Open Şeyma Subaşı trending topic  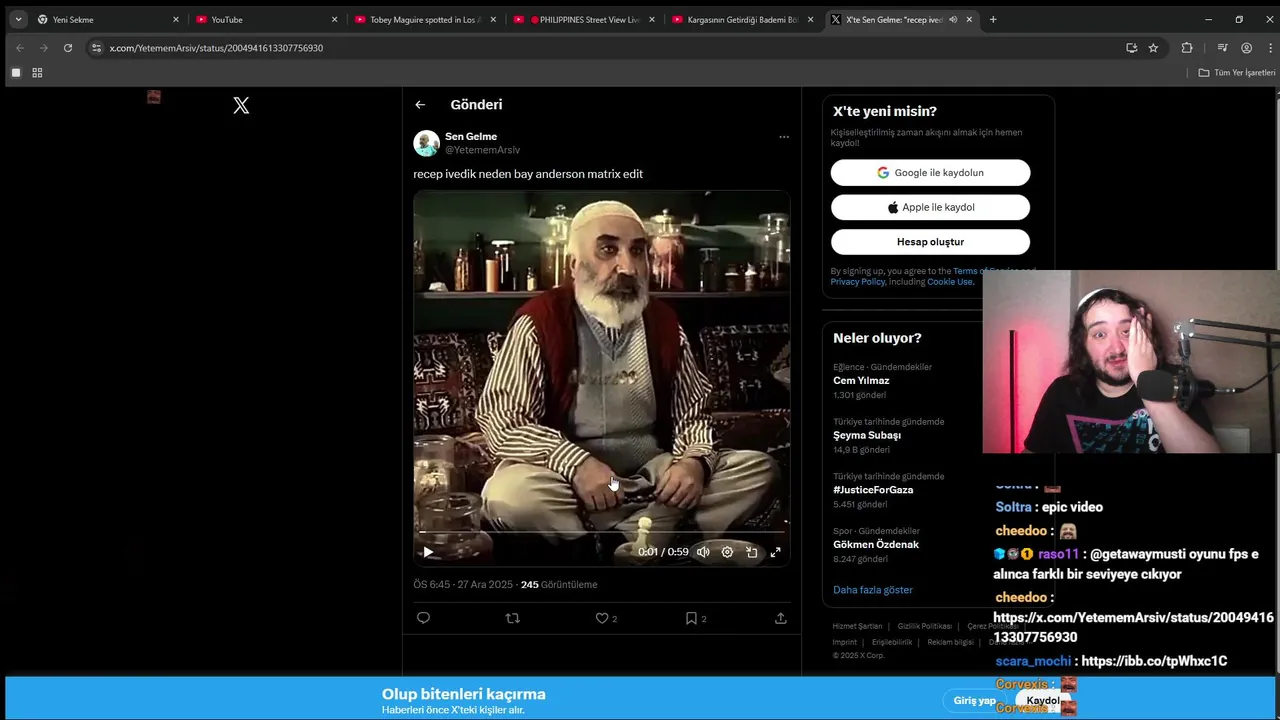click(x=867, y=435)
